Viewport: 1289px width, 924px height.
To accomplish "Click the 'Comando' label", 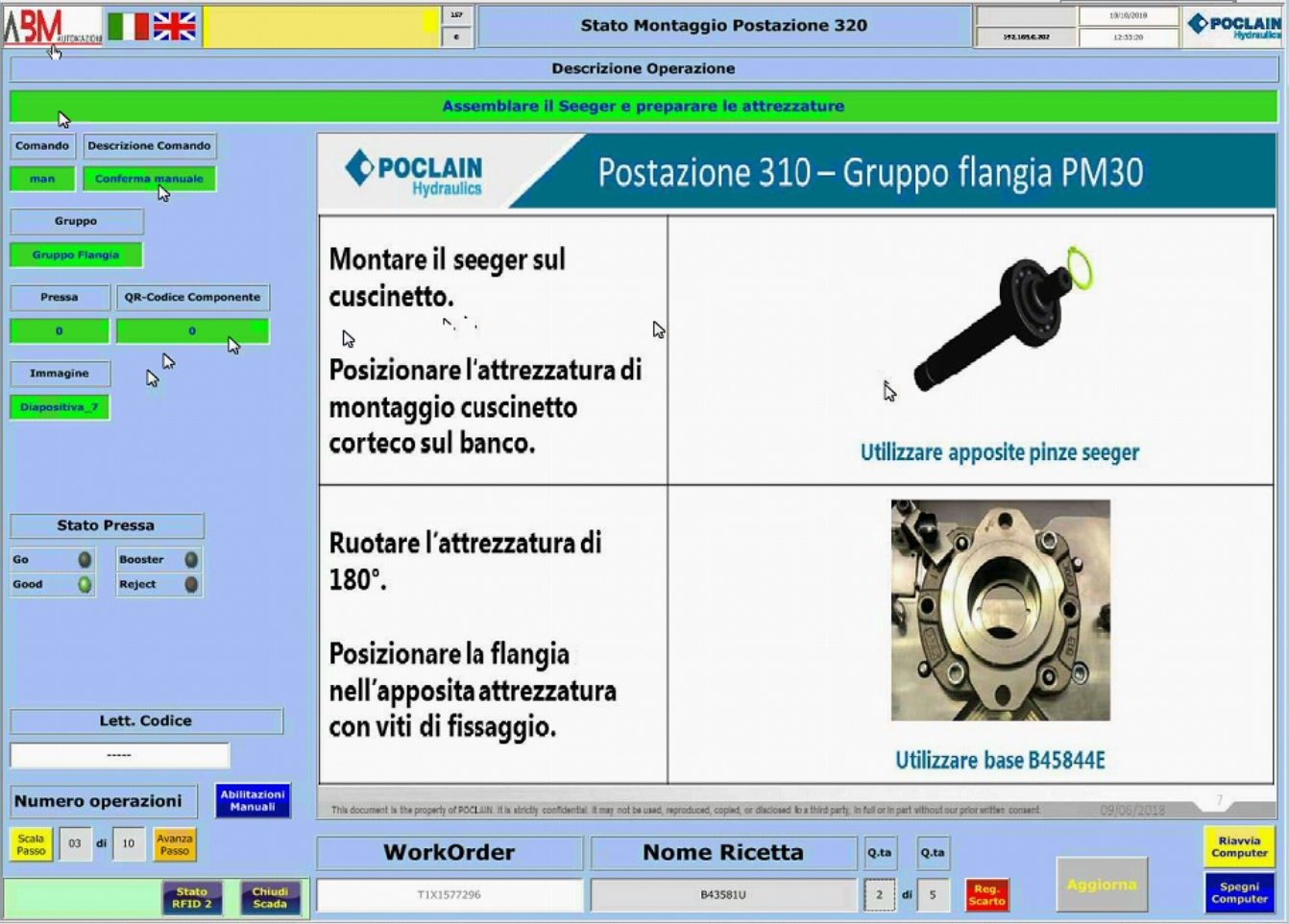I will 42,146.
